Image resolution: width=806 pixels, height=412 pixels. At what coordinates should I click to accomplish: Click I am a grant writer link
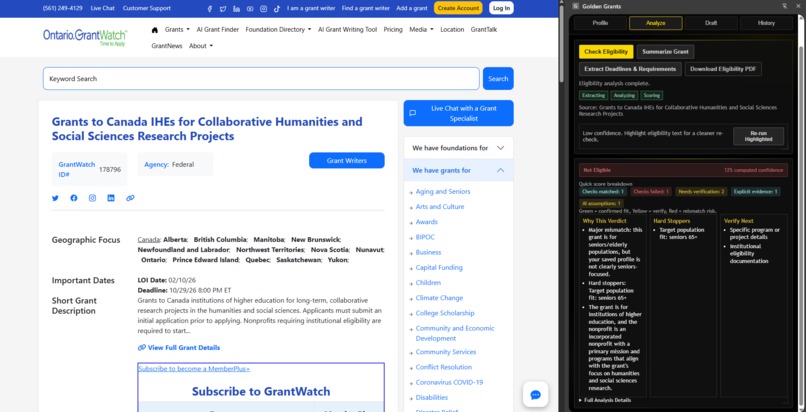pyautogui.click(x=311, y=8)
